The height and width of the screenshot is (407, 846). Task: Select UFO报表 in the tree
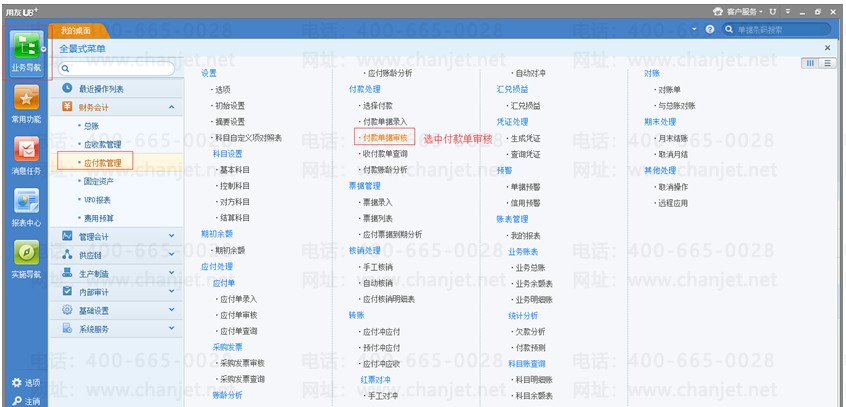tap(97, 200)
